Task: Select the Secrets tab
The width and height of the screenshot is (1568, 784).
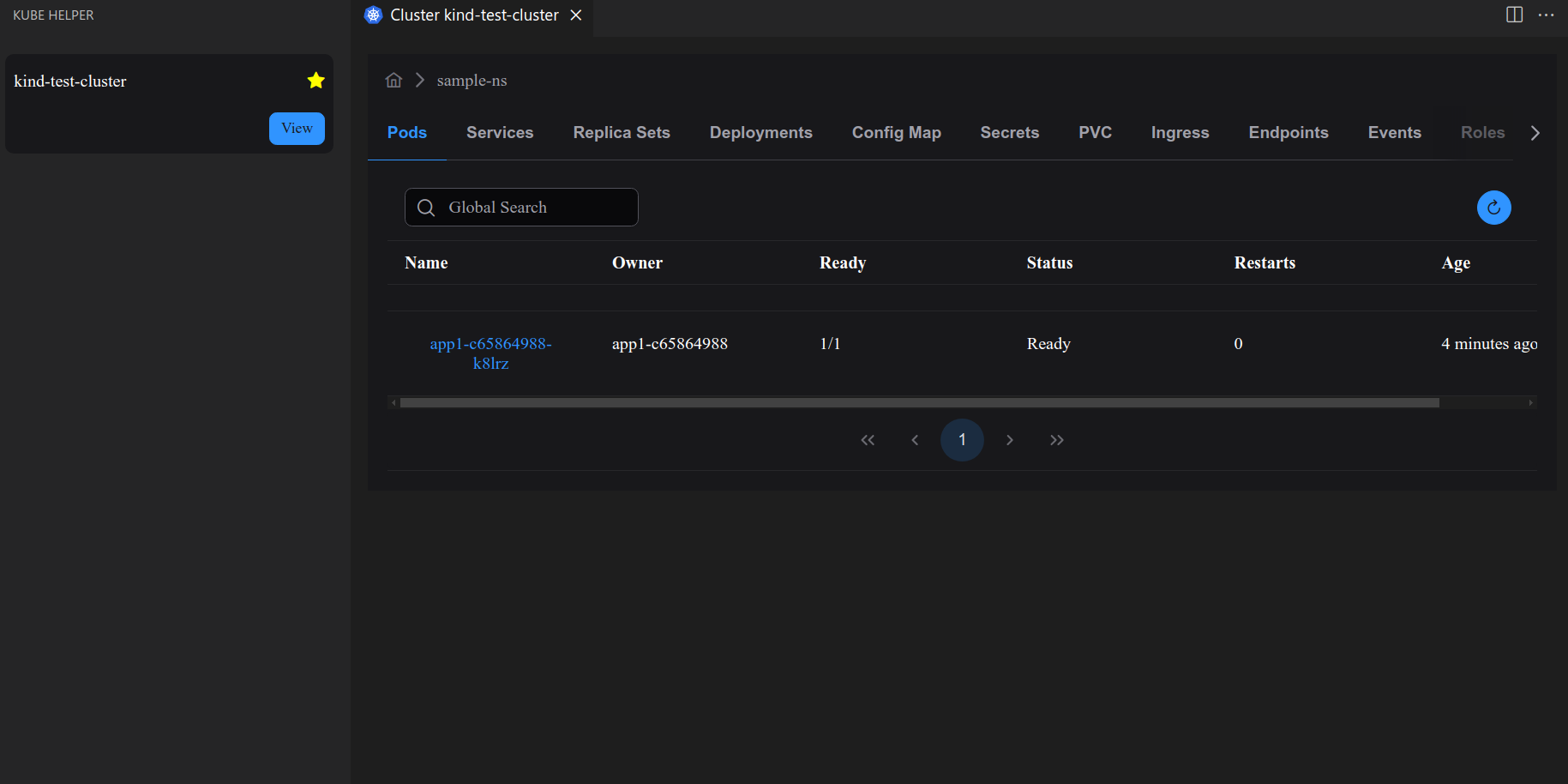Action: (x=1010, y=133)
